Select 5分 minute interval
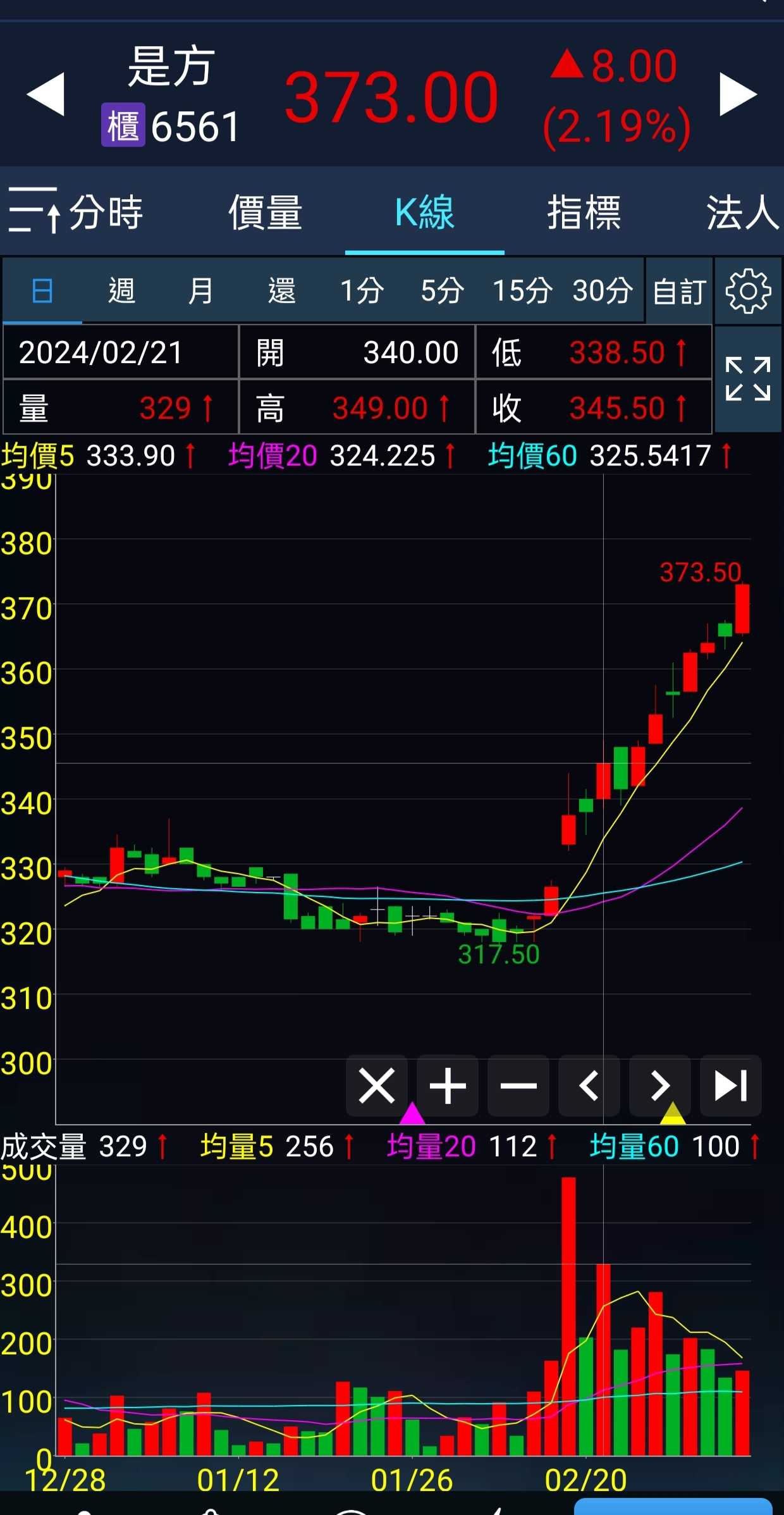The height and width of the screenshot is (1515, 784). click(443, 291)
